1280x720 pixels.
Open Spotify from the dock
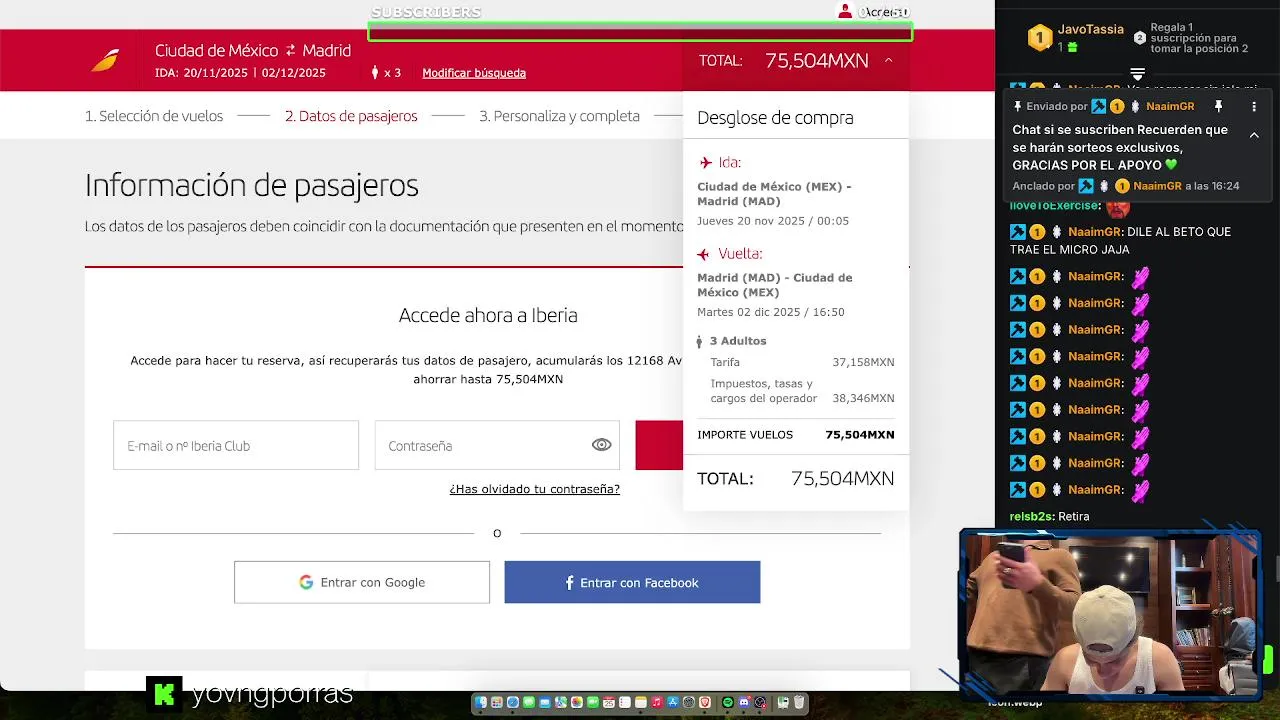click(728, 702)
